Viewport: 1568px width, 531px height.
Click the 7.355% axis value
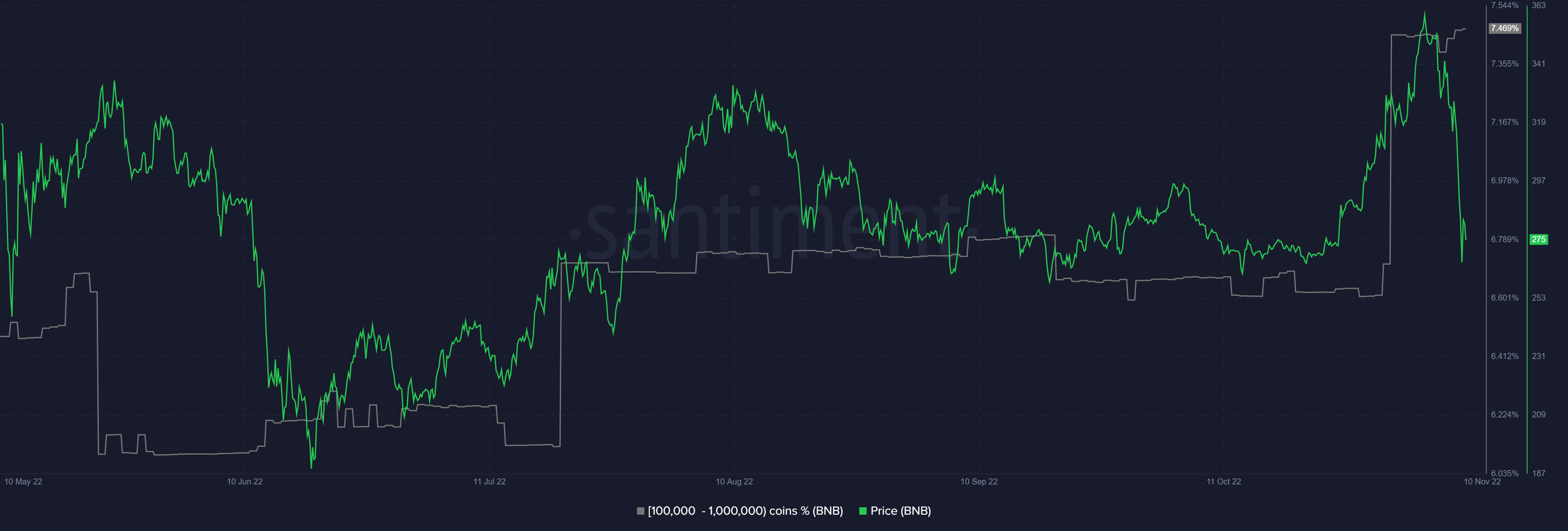point(1505,64)
